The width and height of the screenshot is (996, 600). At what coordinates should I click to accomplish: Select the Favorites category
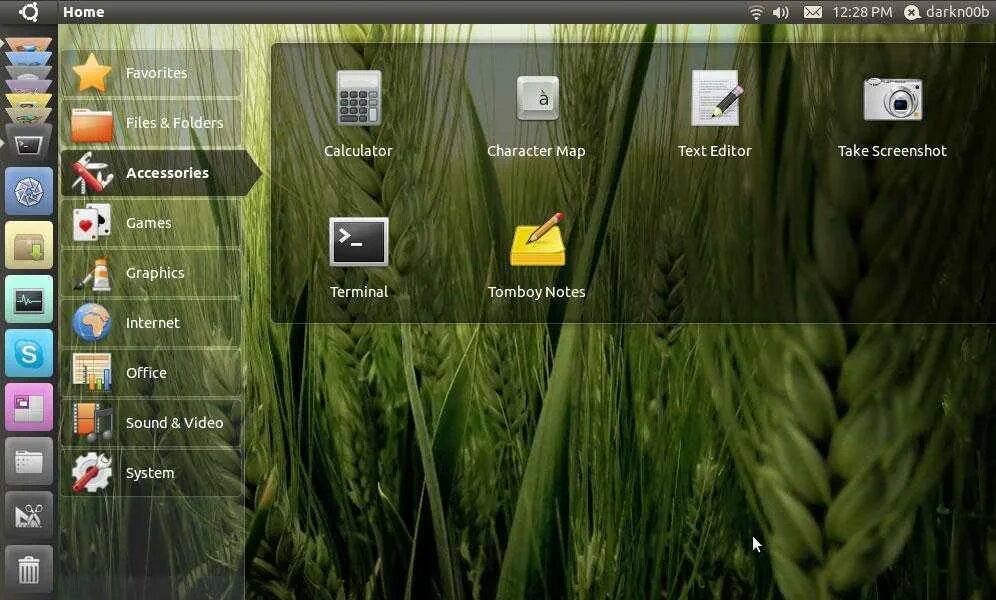[151, 73]
